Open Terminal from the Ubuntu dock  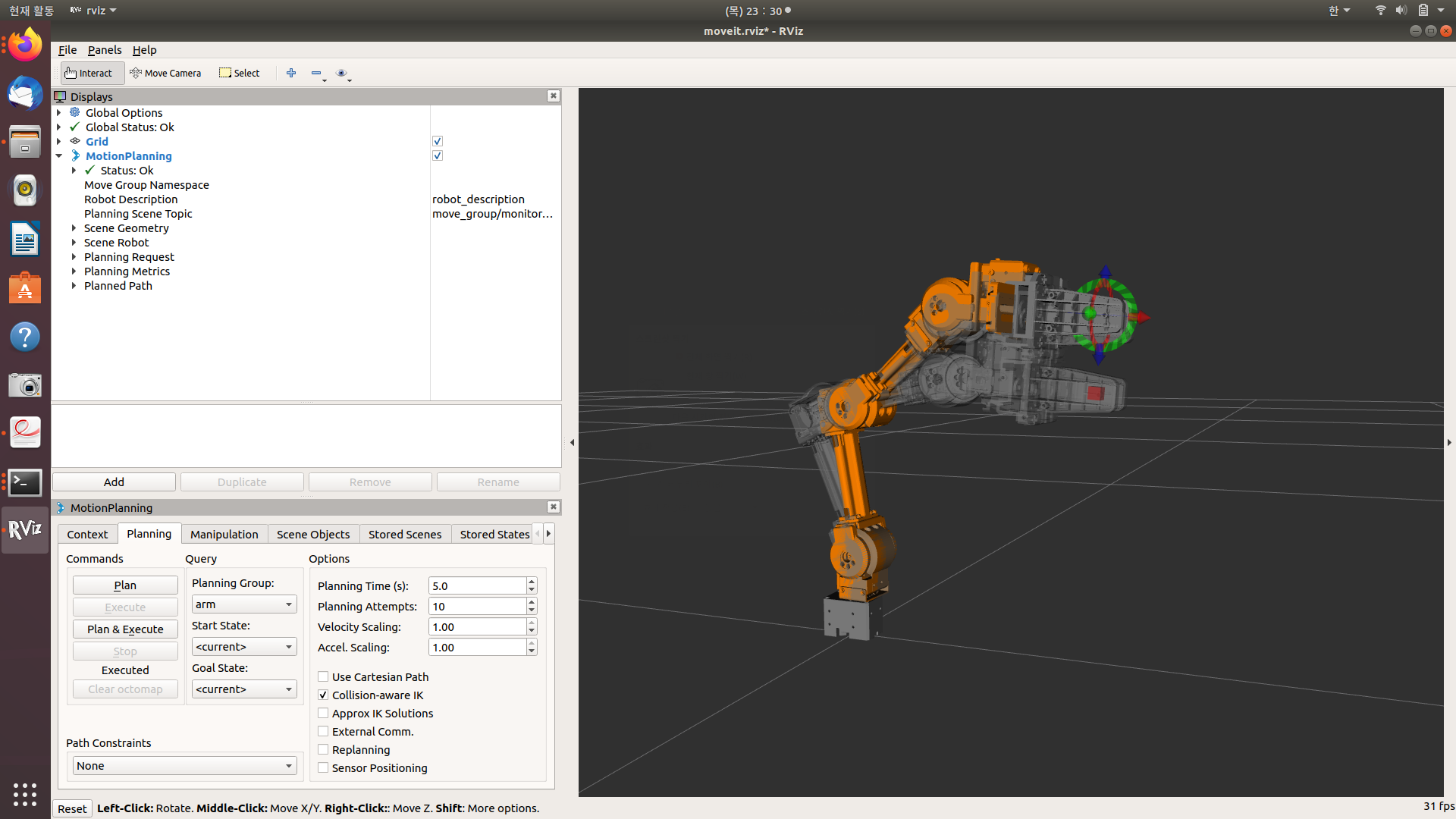(x=25, y=482)
